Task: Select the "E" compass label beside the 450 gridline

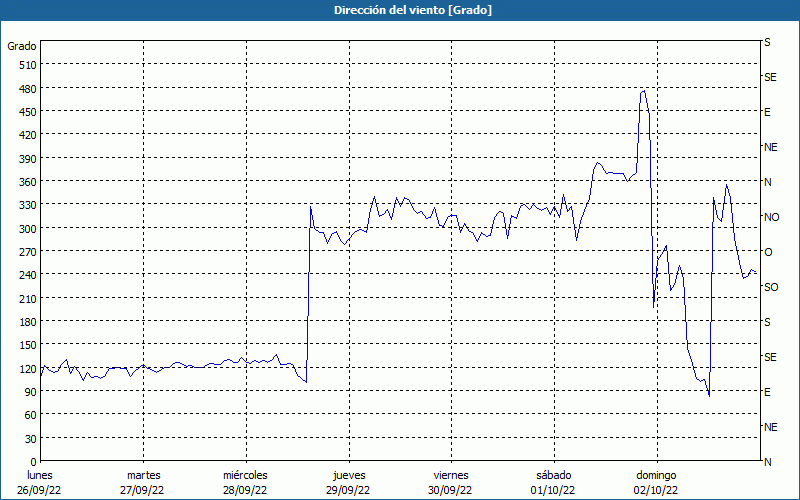Action: (x=767, y=112)
